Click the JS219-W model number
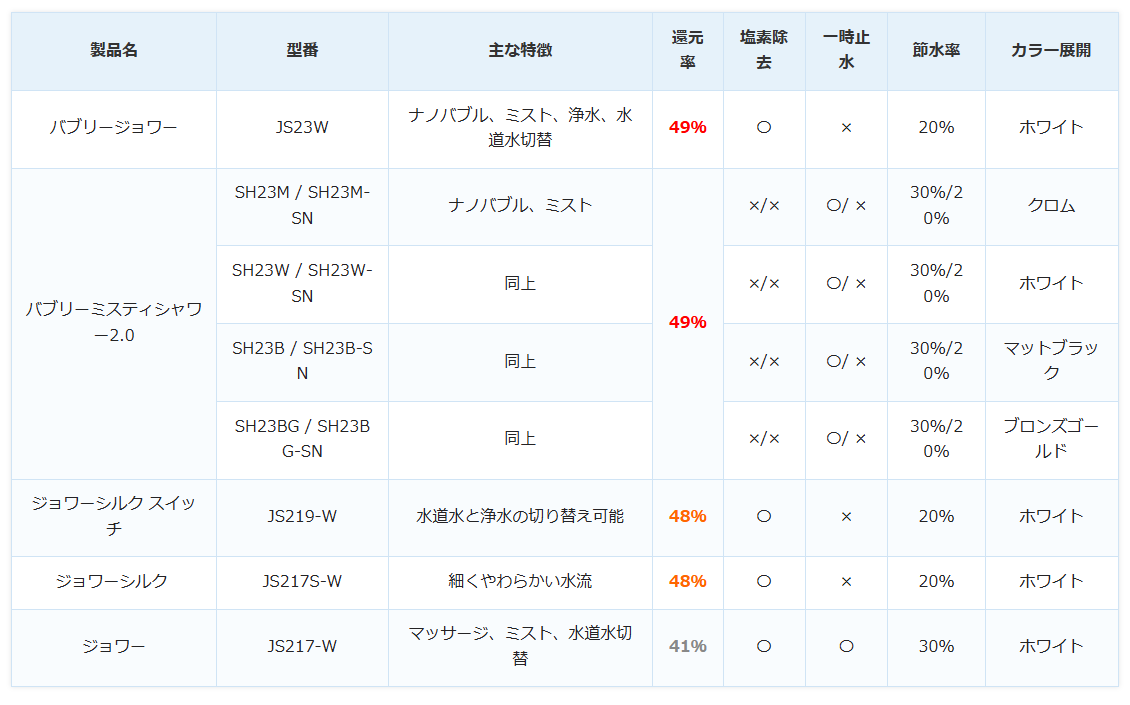 point(302,517)
